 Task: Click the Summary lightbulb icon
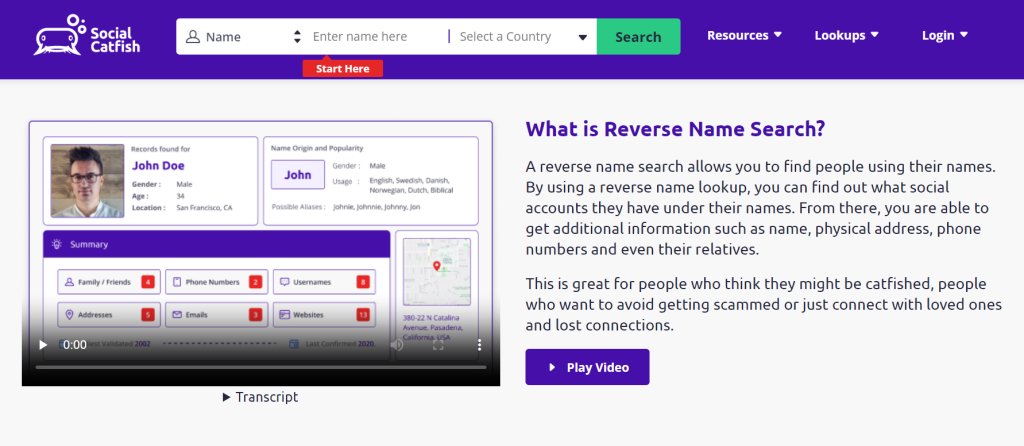coord(57,244)
